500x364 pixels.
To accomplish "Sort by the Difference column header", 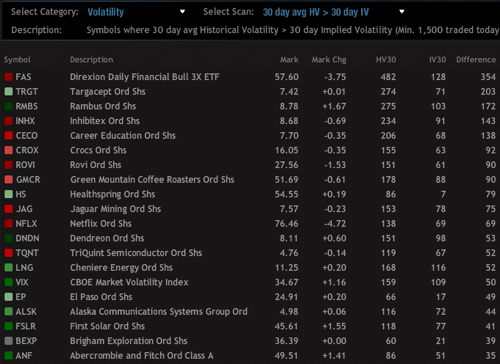I will (476, 60).
